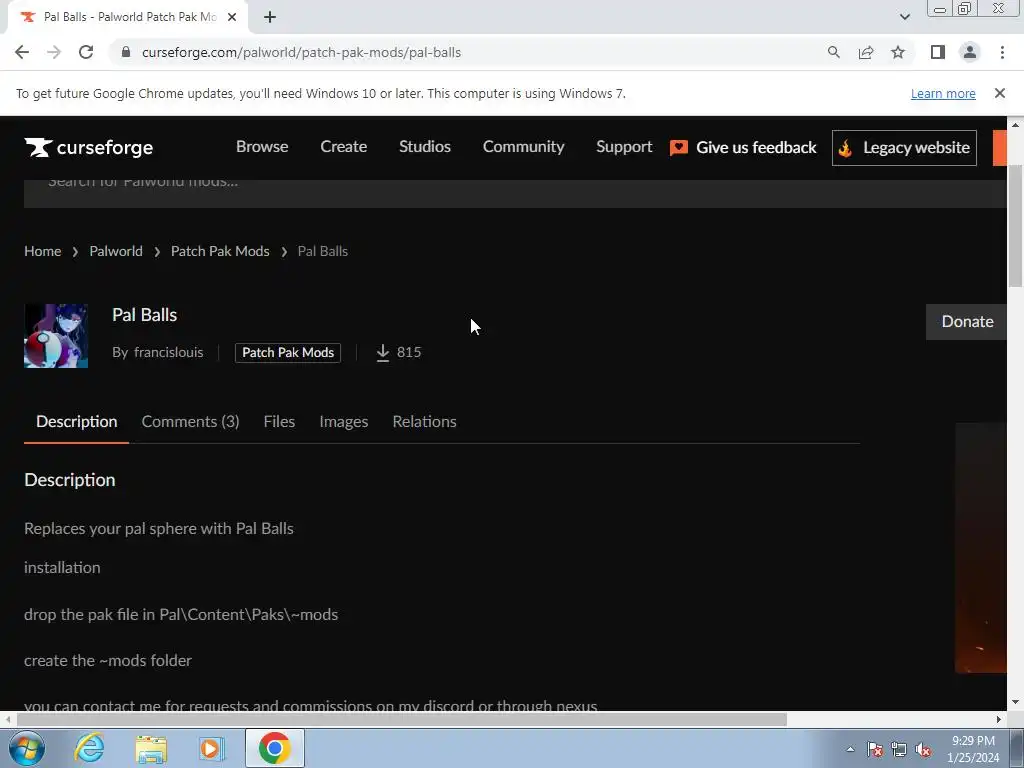Image resolution: width=1024 pixels, height=768 pixels.
Task: Go to Home breadcrumb
Action: pos(42,251)
